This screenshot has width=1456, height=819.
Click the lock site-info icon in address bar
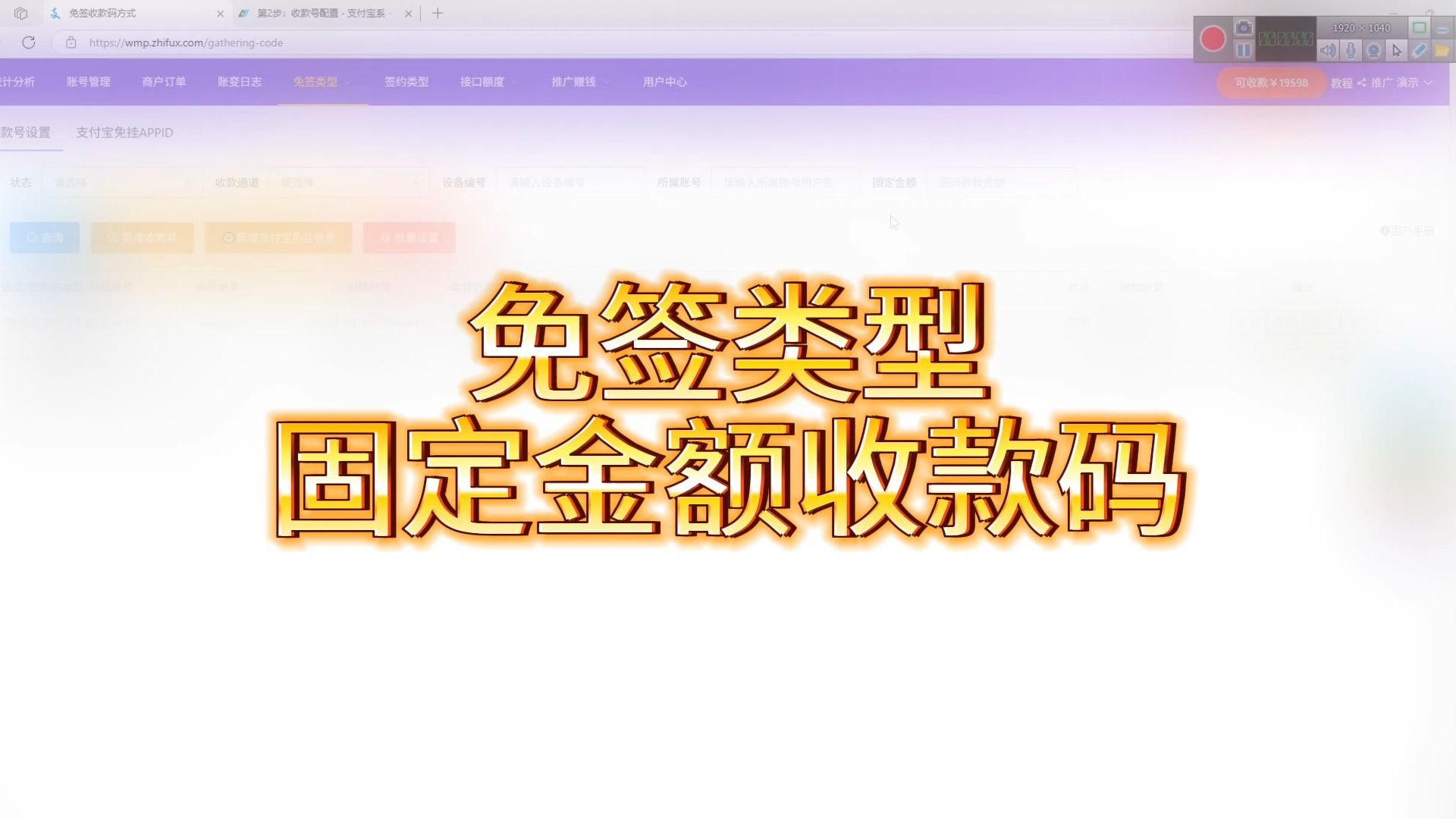point(71,42)
